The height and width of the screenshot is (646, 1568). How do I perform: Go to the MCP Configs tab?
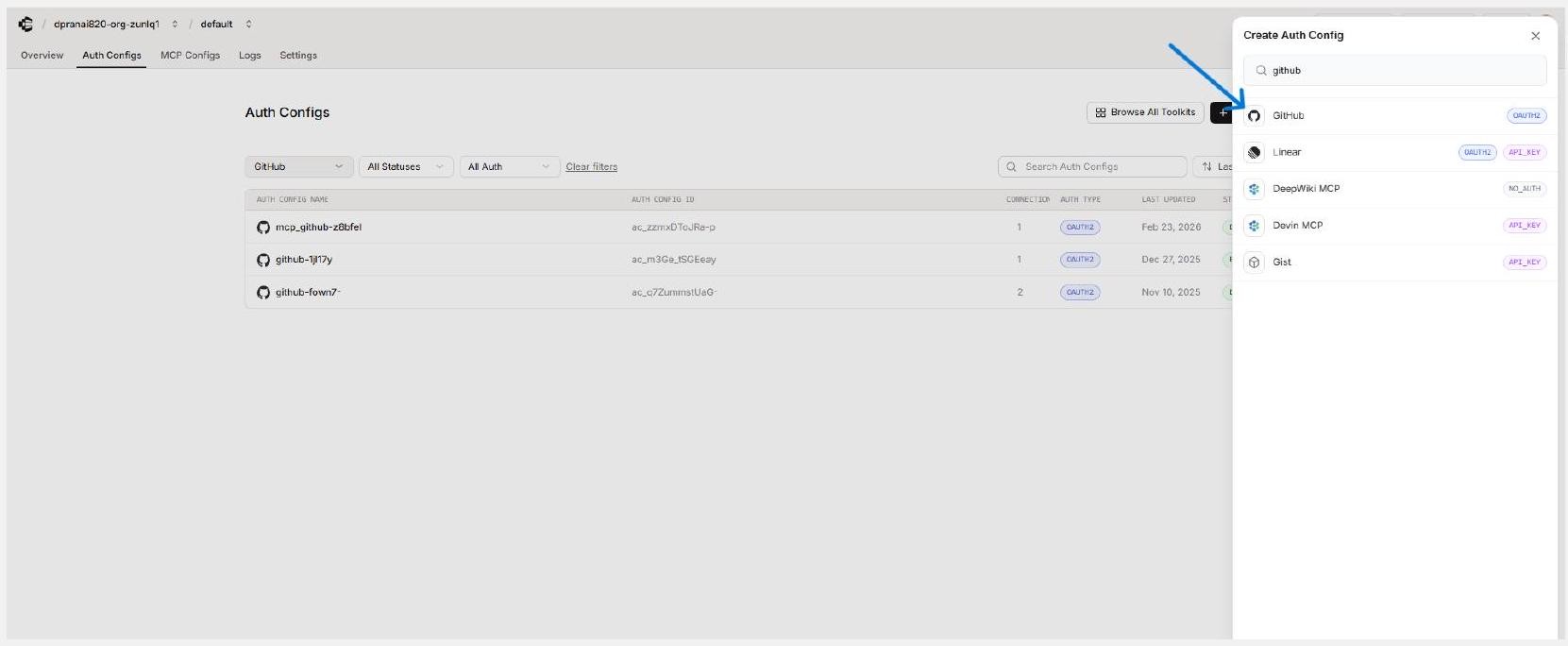190,55
